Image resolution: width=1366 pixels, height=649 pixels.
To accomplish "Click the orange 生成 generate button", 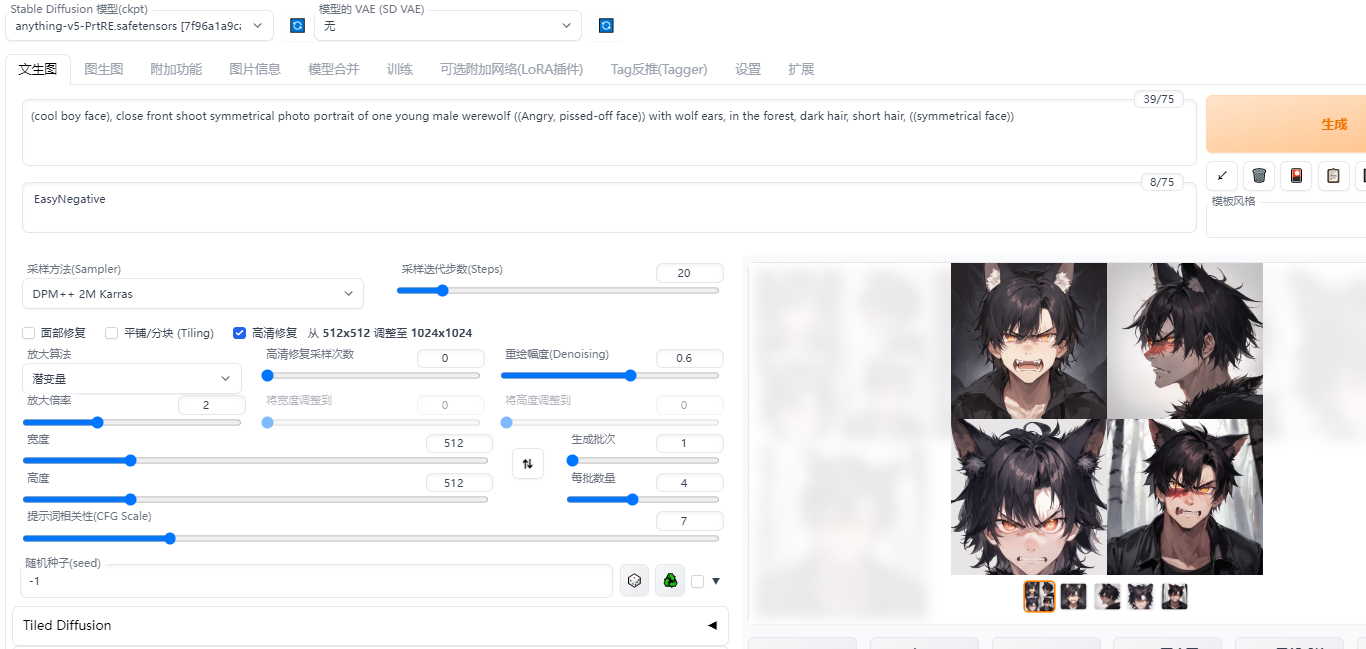I will click(x=1286, y=124).
